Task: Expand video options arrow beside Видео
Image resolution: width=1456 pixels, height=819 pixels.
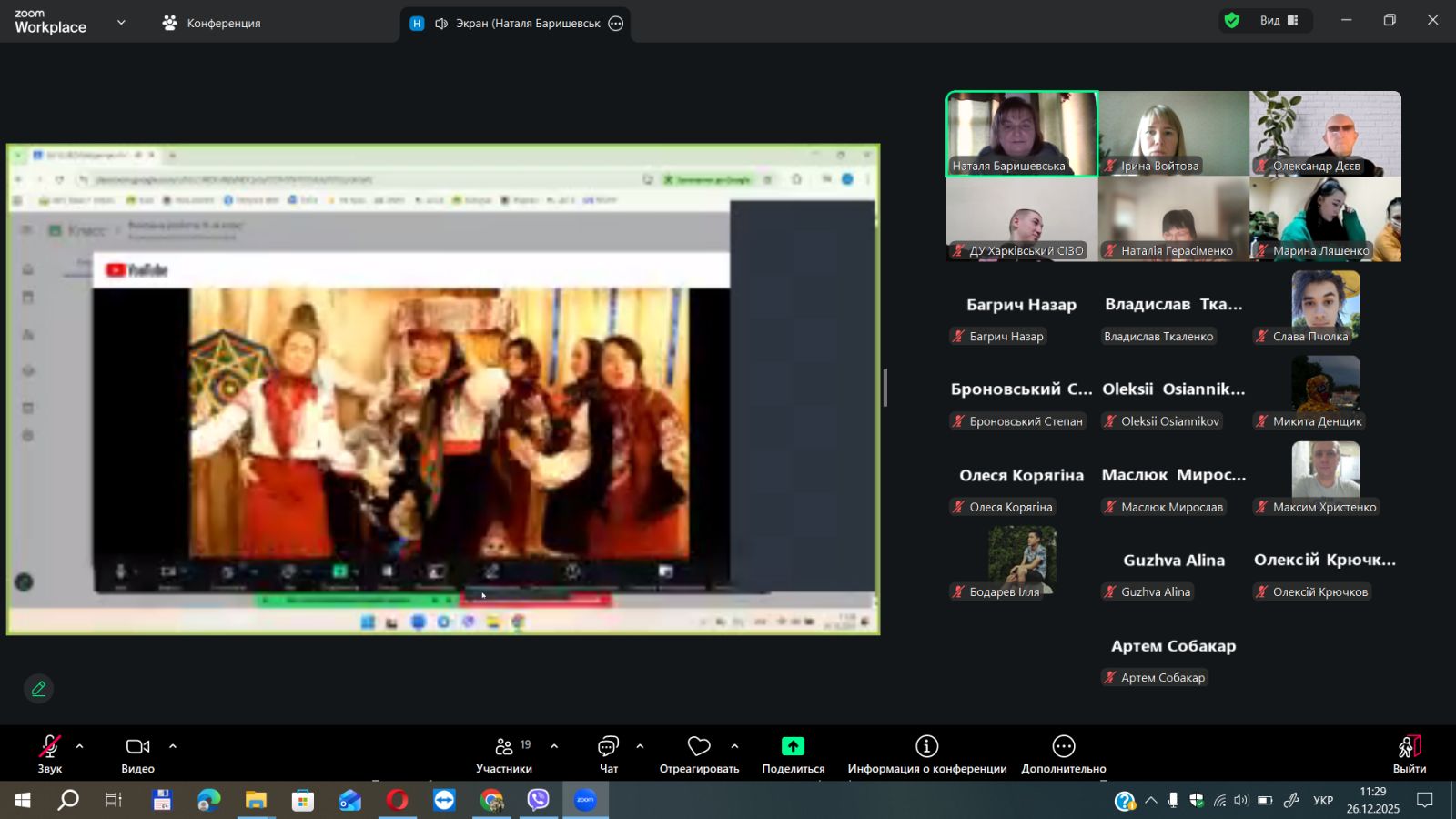Action: (x=173, y=746)
